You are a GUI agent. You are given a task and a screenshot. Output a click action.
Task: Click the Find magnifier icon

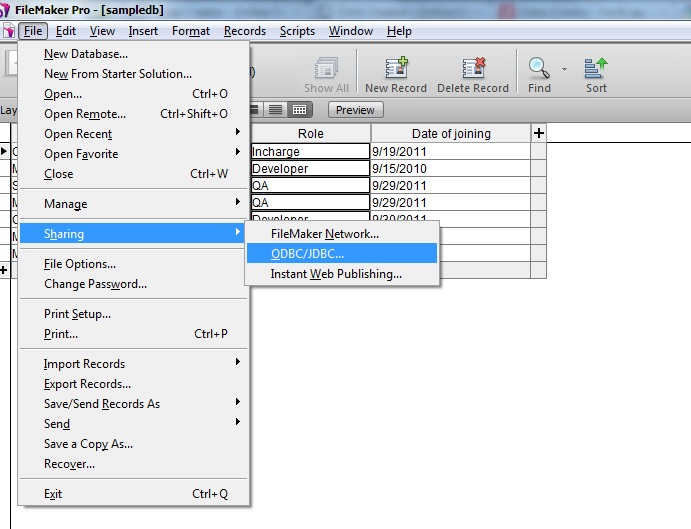[539, 68]
